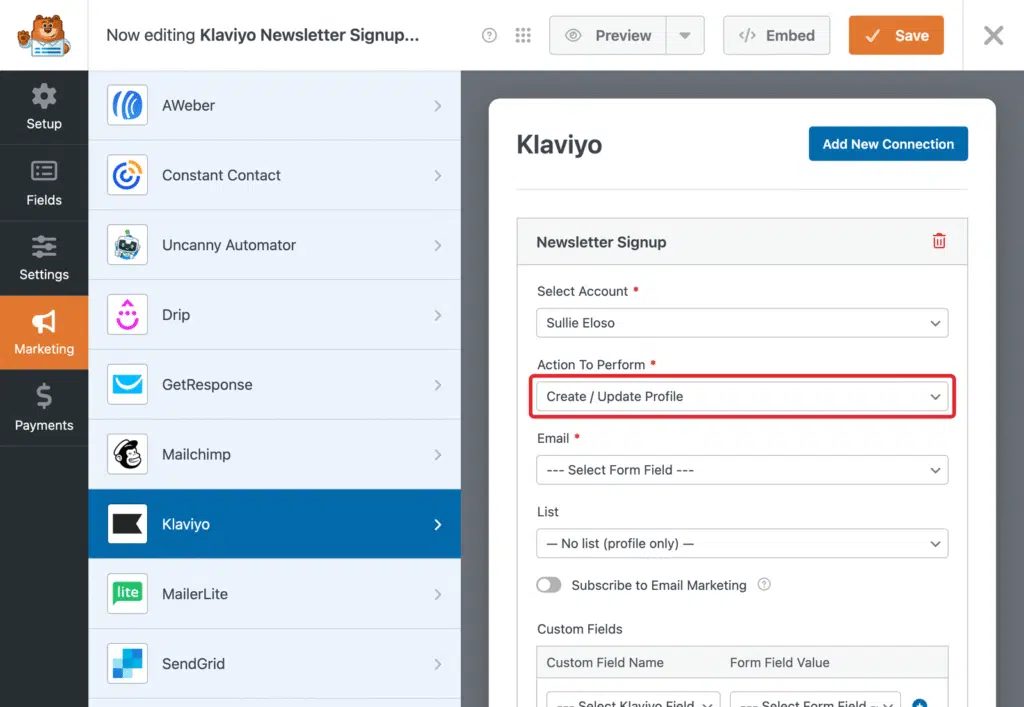1024x707 pixels.
Task: Save the form with the Save button
Action: (896, 35)
